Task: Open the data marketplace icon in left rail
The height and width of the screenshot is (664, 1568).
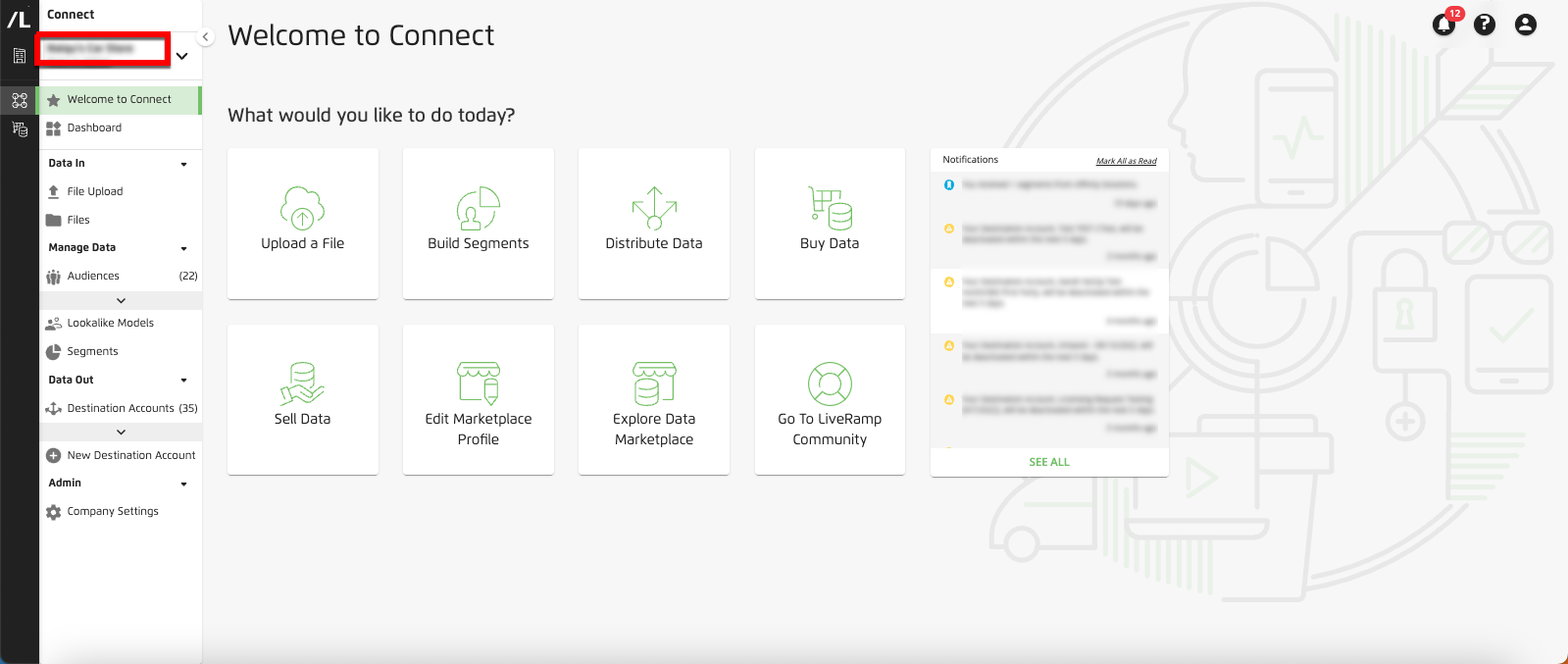Action: click(19, 128)
